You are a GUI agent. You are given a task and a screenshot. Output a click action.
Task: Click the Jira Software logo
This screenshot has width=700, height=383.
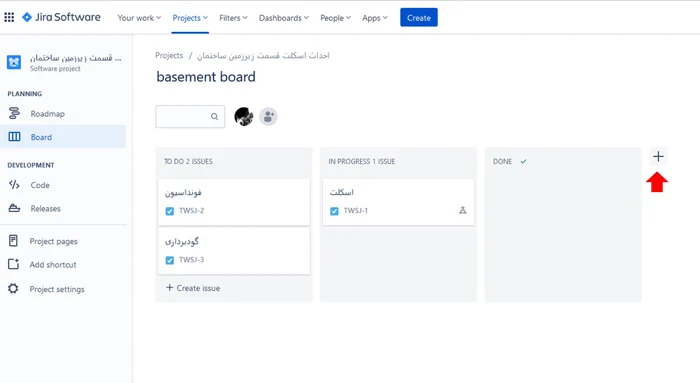[62, 17]
